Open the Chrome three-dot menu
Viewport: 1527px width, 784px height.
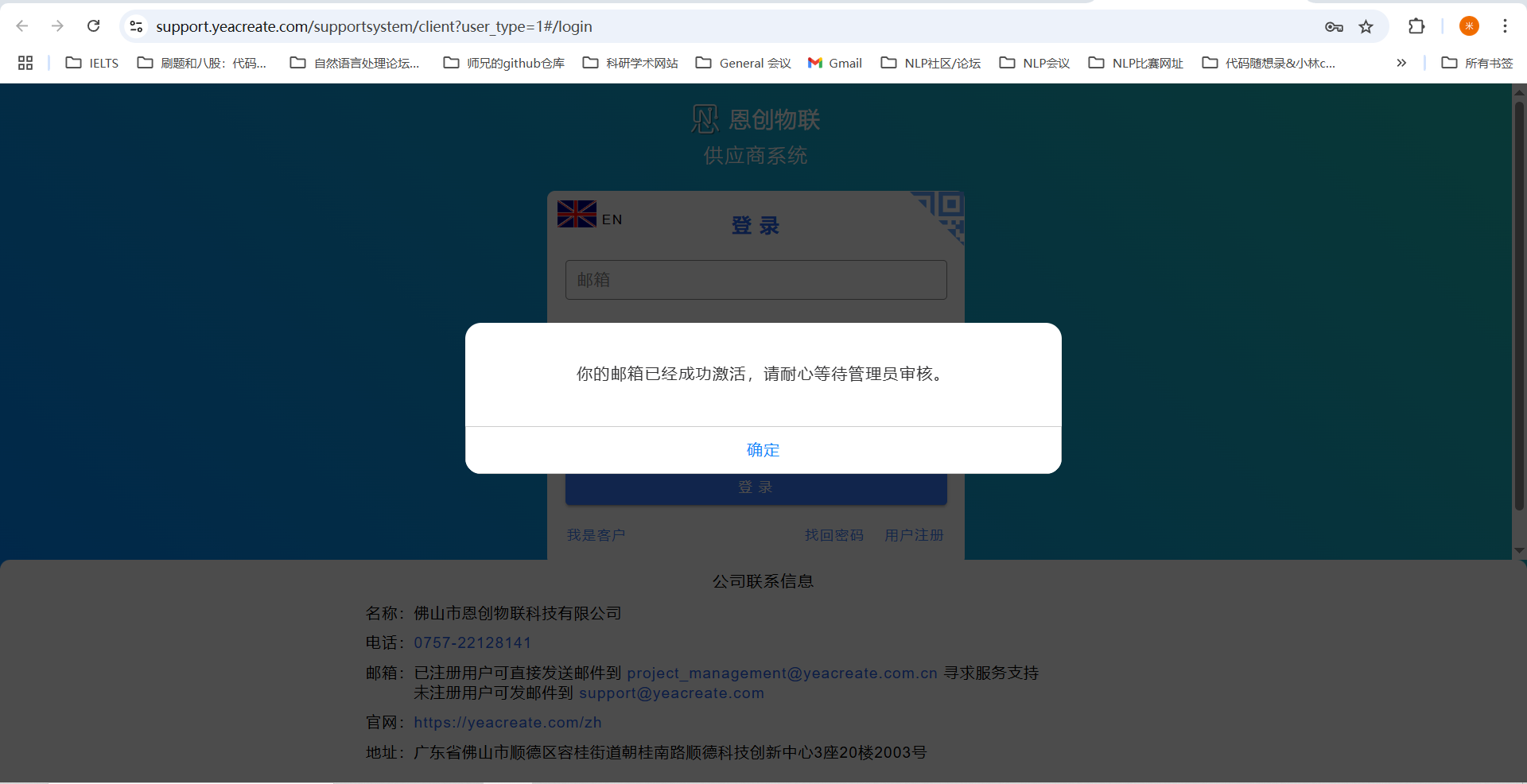(x=1505, y=26)
